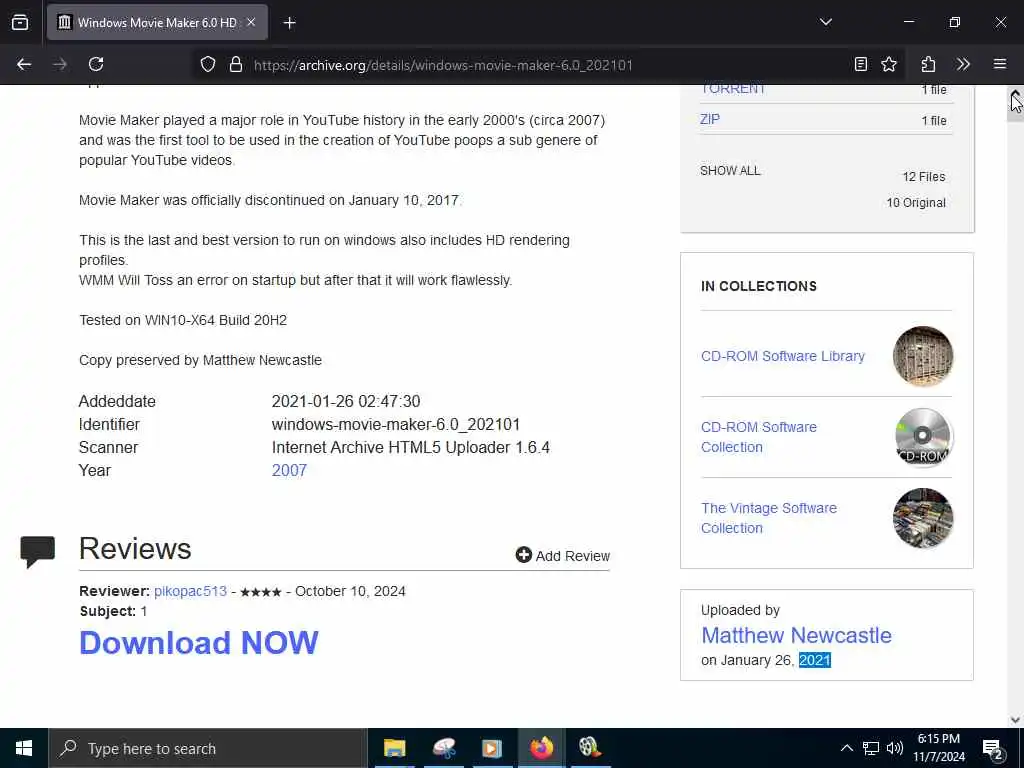
Task: Click the address bar URL
Action: (x=443, y=65)
